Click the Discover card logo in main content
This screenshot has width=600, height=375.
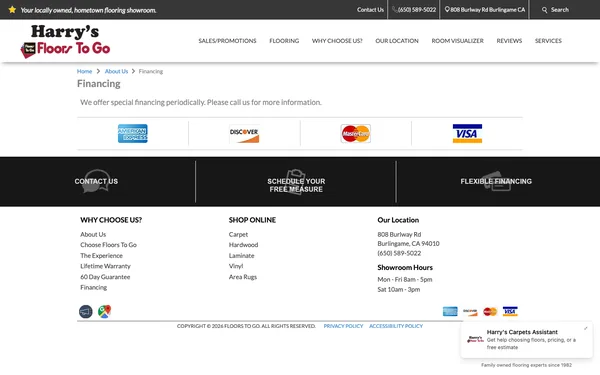(x=244, y=134)
